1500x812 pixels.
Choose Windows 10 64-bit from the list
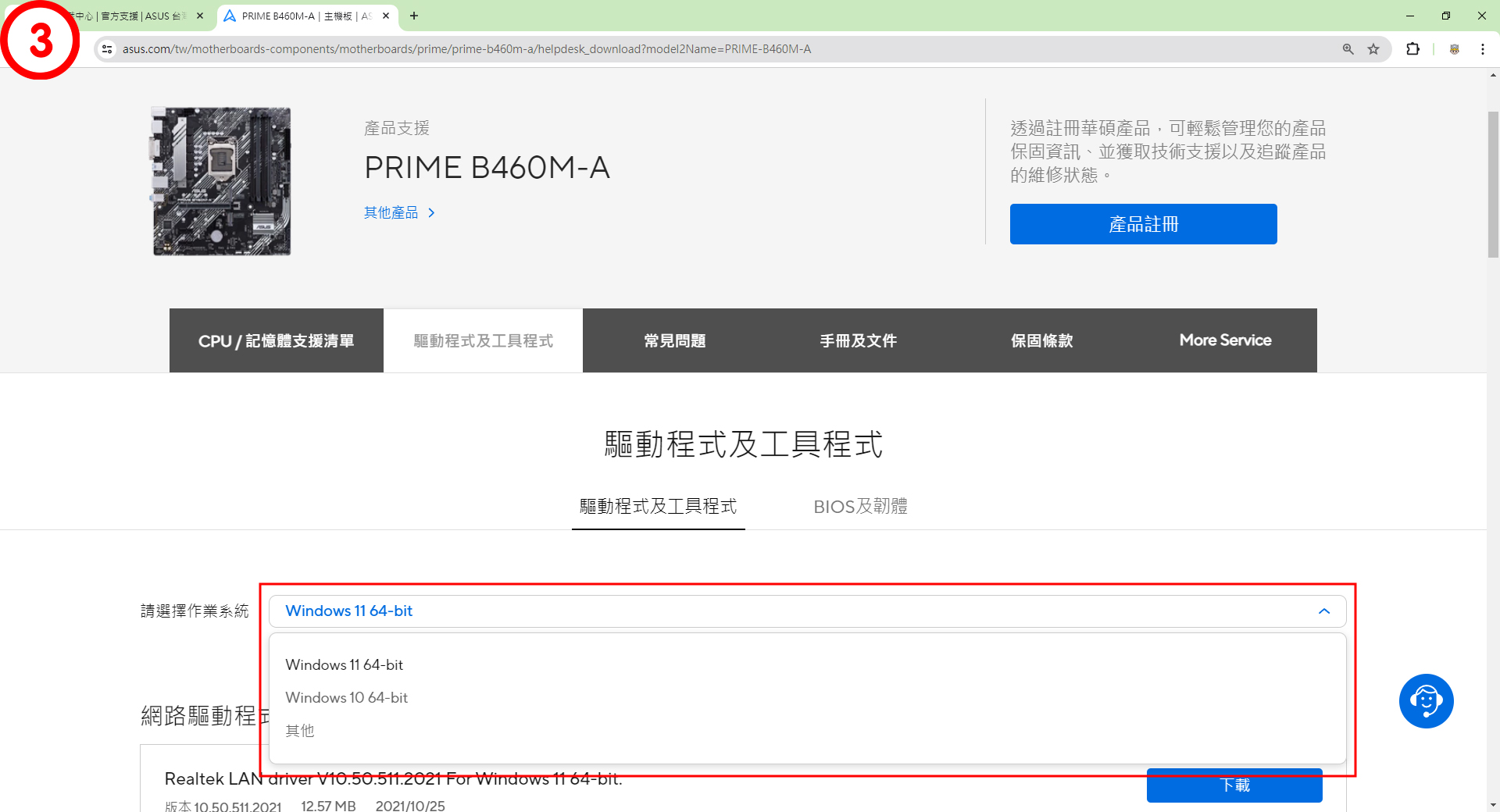[x=347, y=697]
